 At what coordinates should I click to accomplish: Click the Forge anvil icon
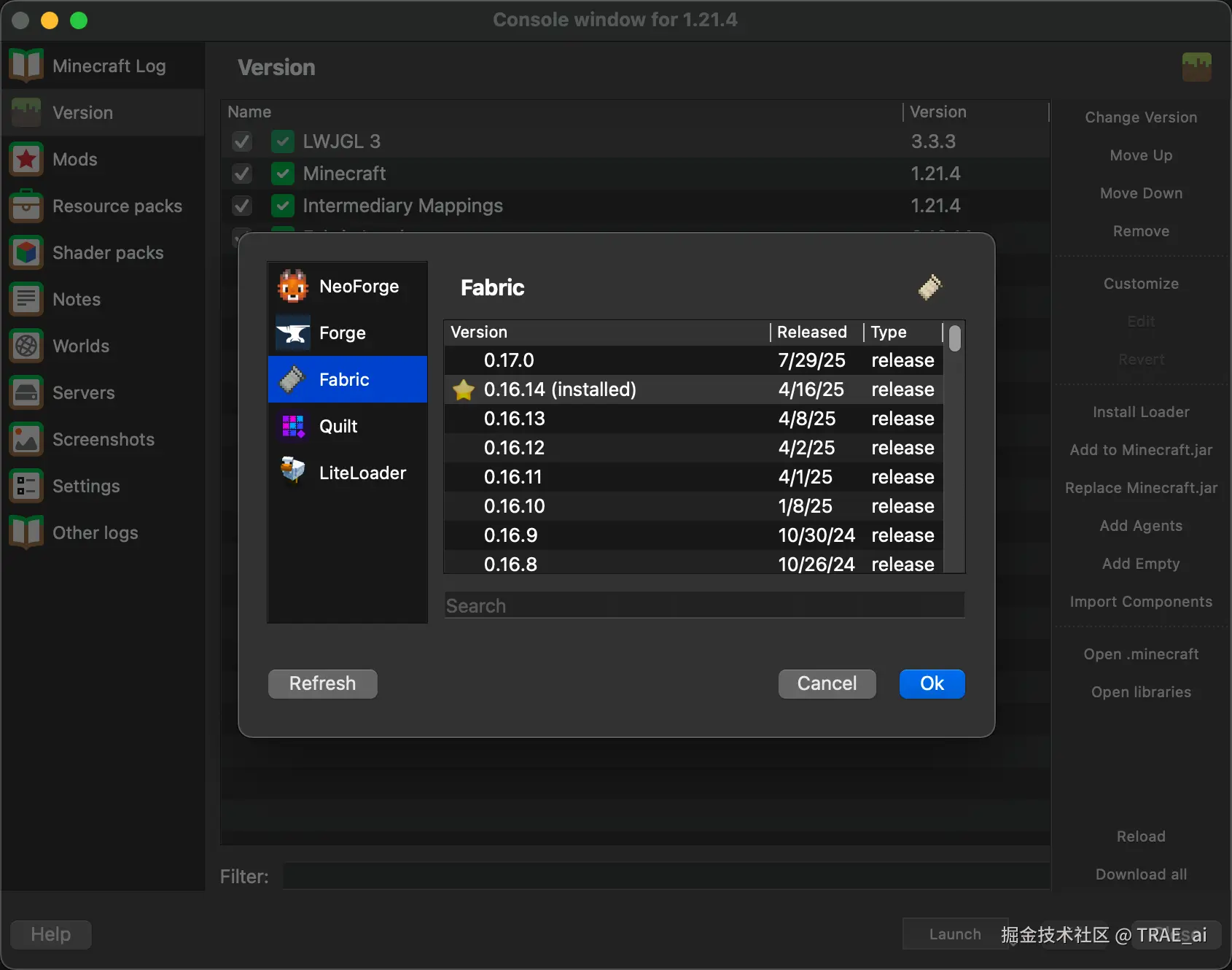(x=293, y=333)
